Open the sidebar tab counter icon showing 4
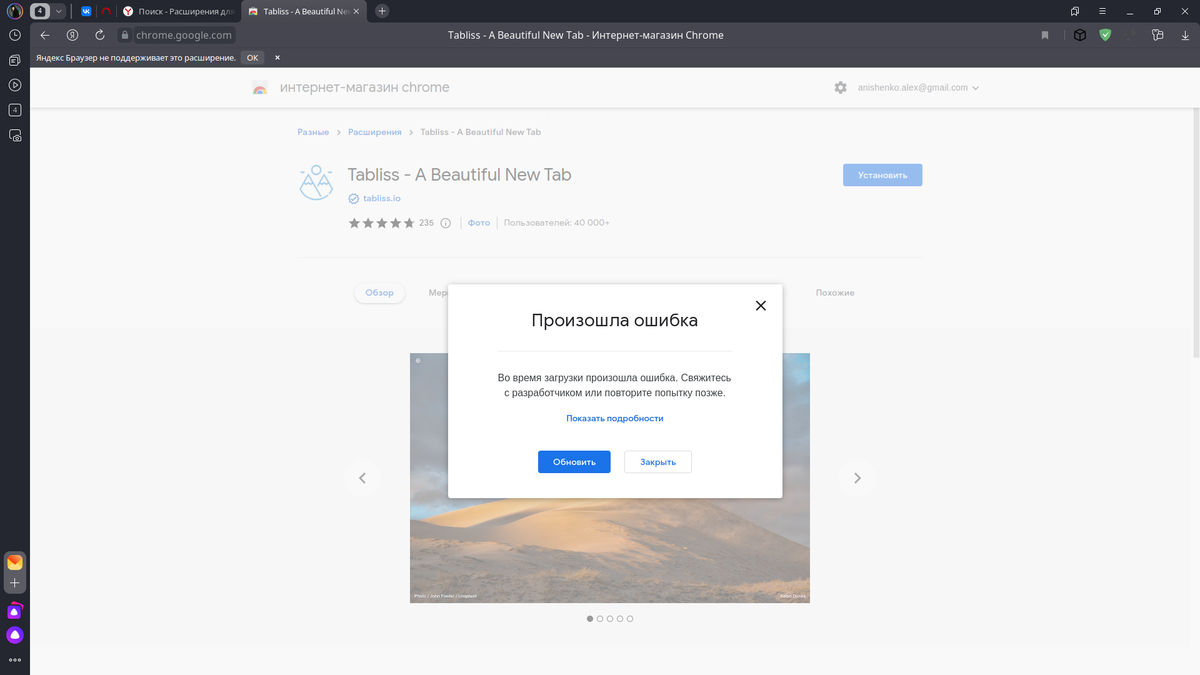1200x675 pixels. 15,110
